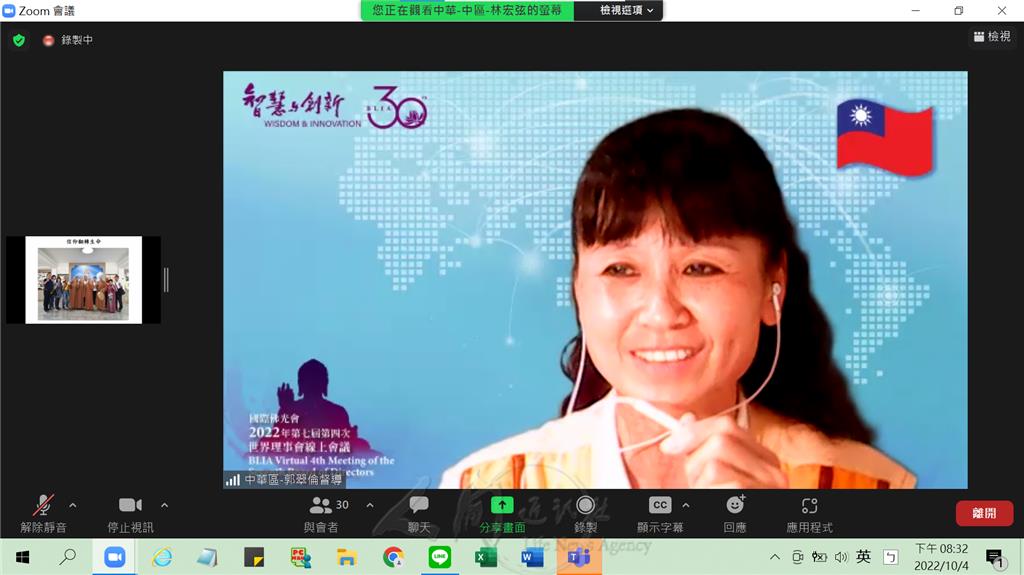Expand caption options arrow beside CC
This screenshot has height=575, width=1024.
(686, 505)
